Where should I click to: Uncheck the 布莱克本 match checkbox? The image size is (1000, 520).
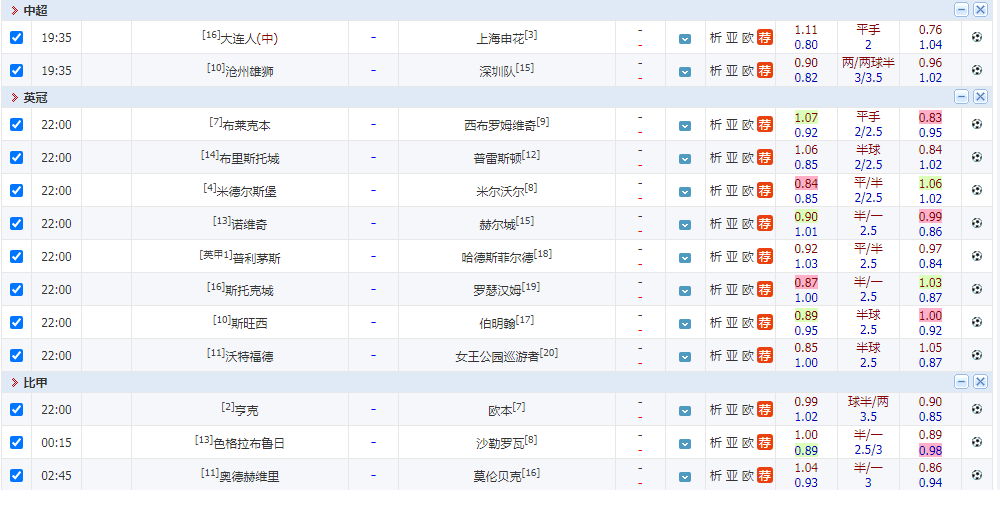[17, 124]
